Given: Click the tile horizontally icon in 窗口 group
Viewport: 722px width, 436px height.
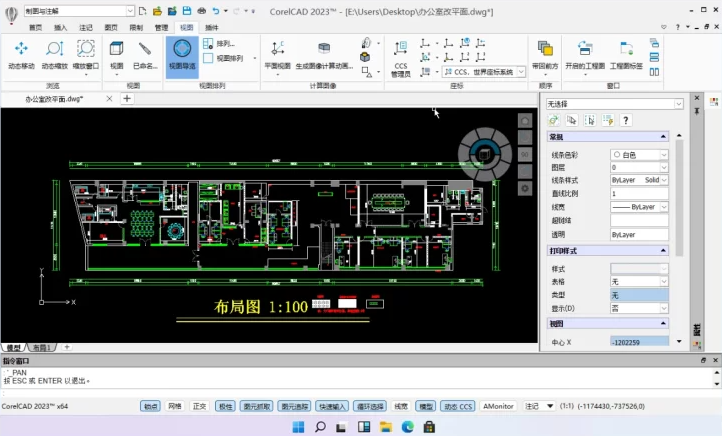Looking at the screenshot, I should (654, 58).
